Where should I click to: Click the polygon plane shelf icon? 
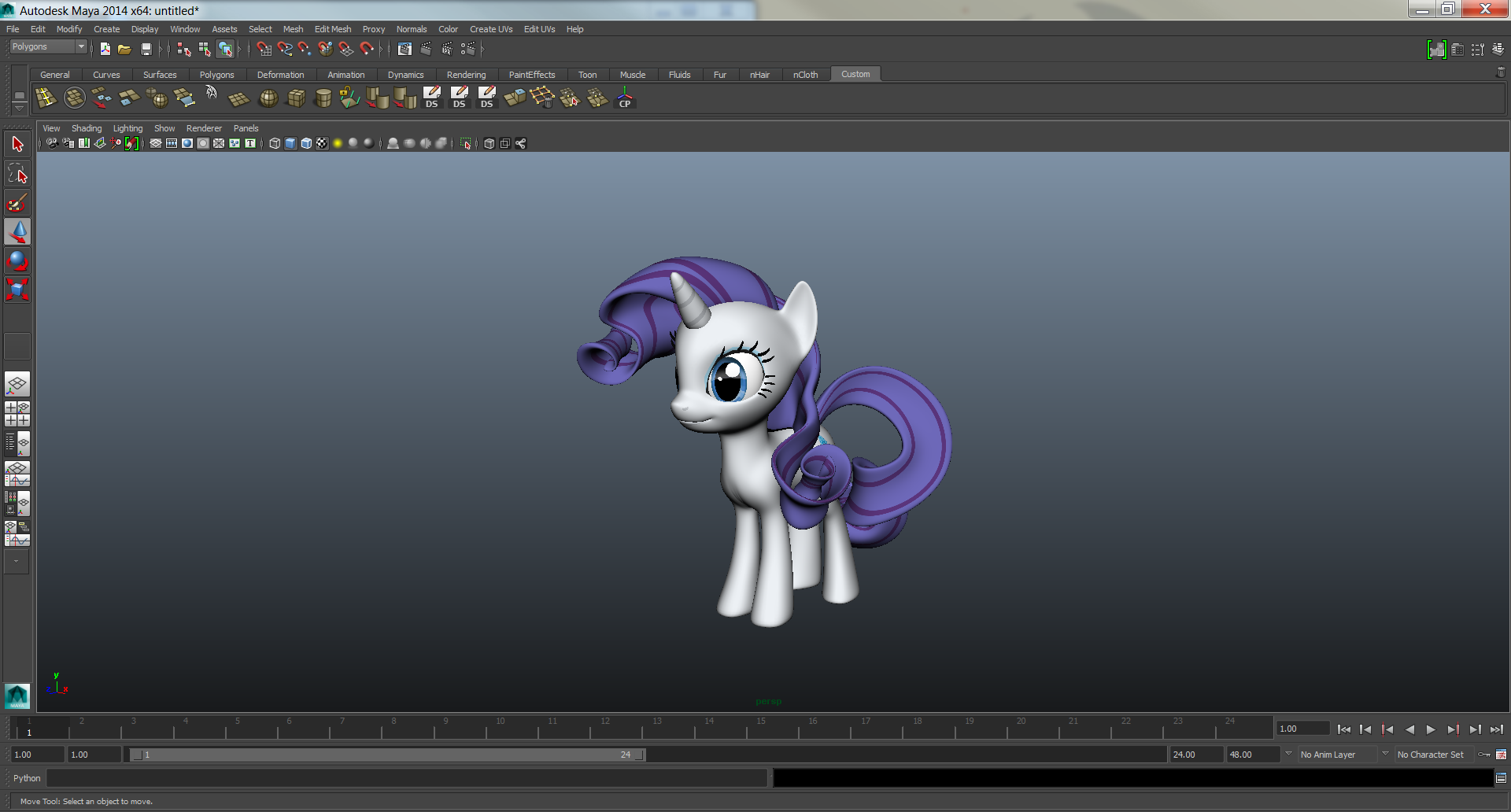pos(238,98)
